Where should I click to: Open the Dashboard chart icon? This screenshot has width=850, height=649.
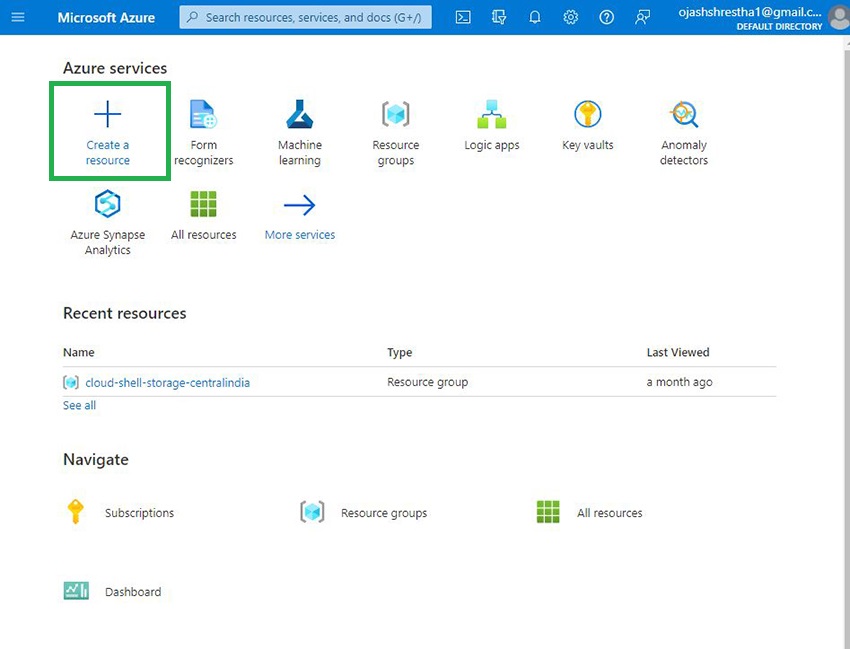[x=76, y=590]
